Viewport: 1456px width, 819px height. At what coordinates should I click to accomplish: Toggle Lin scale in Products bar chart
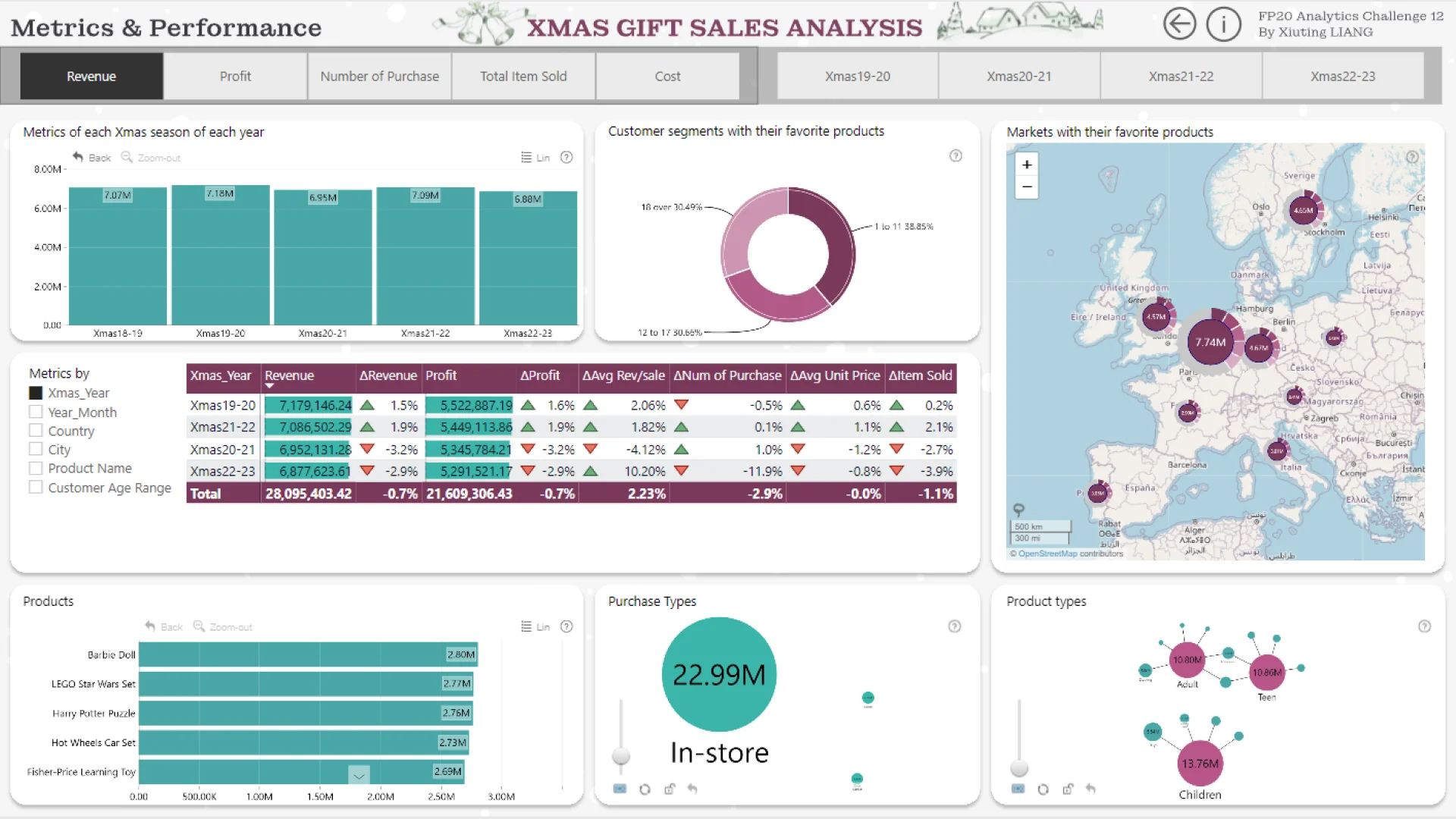pos(535,626)
